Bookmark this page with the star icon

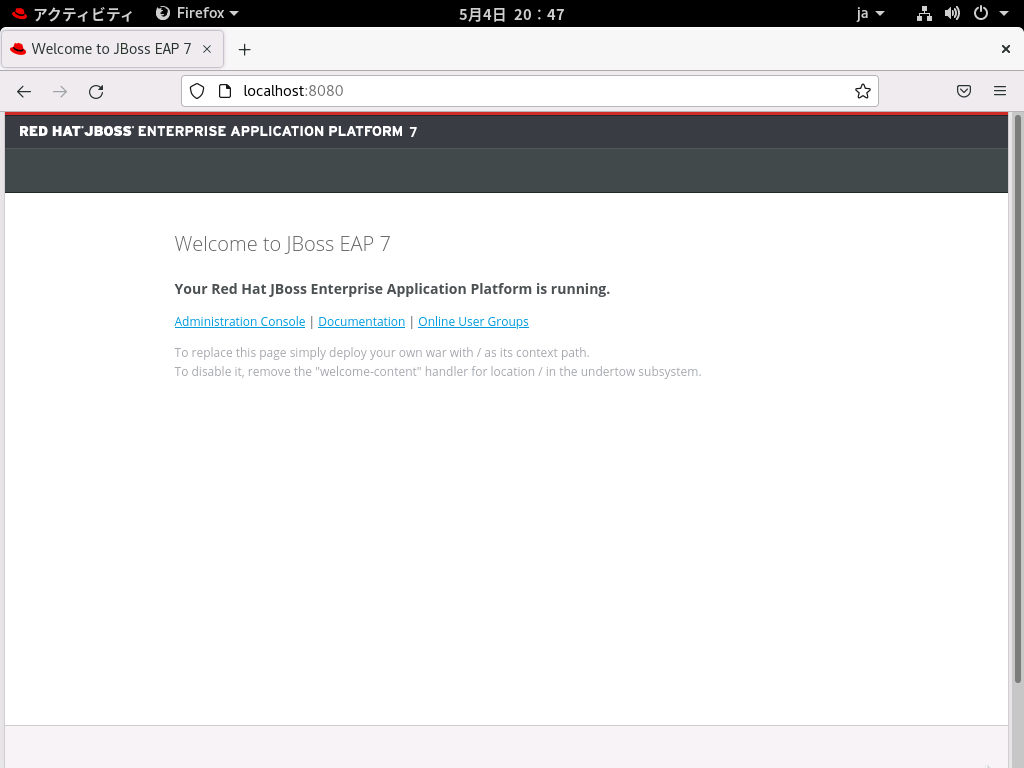coord(863,91)
